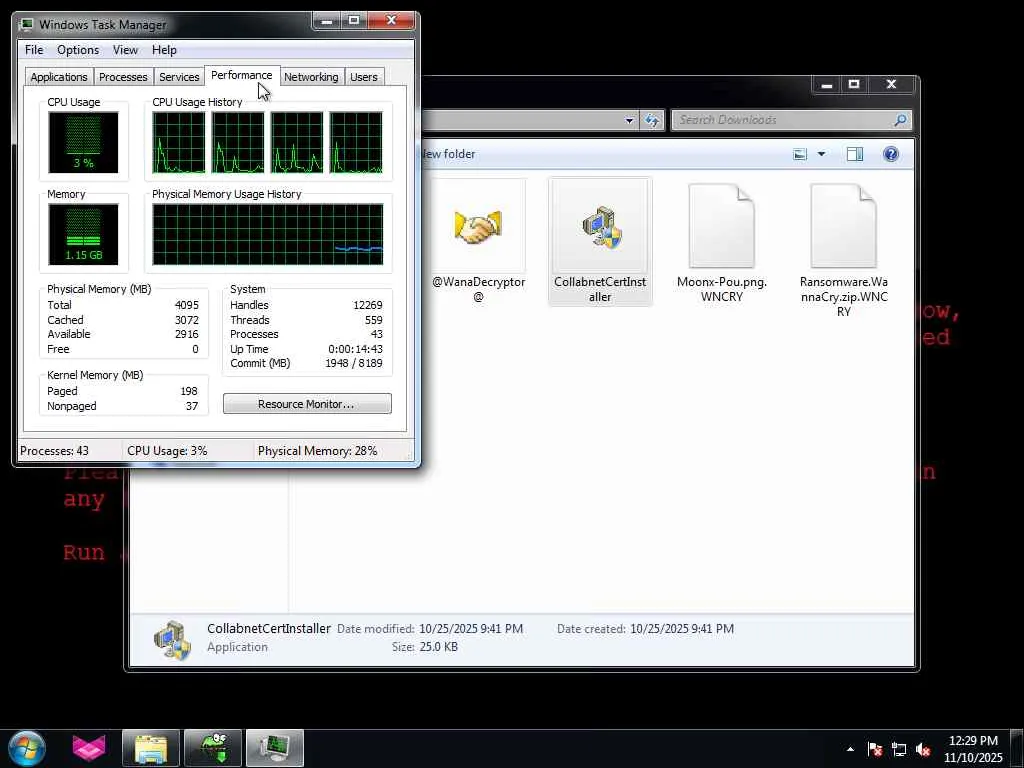The image size is (1024, 768).
Task: Click the Paged kernel memory value 198
Action: click(x=189, y=391)
